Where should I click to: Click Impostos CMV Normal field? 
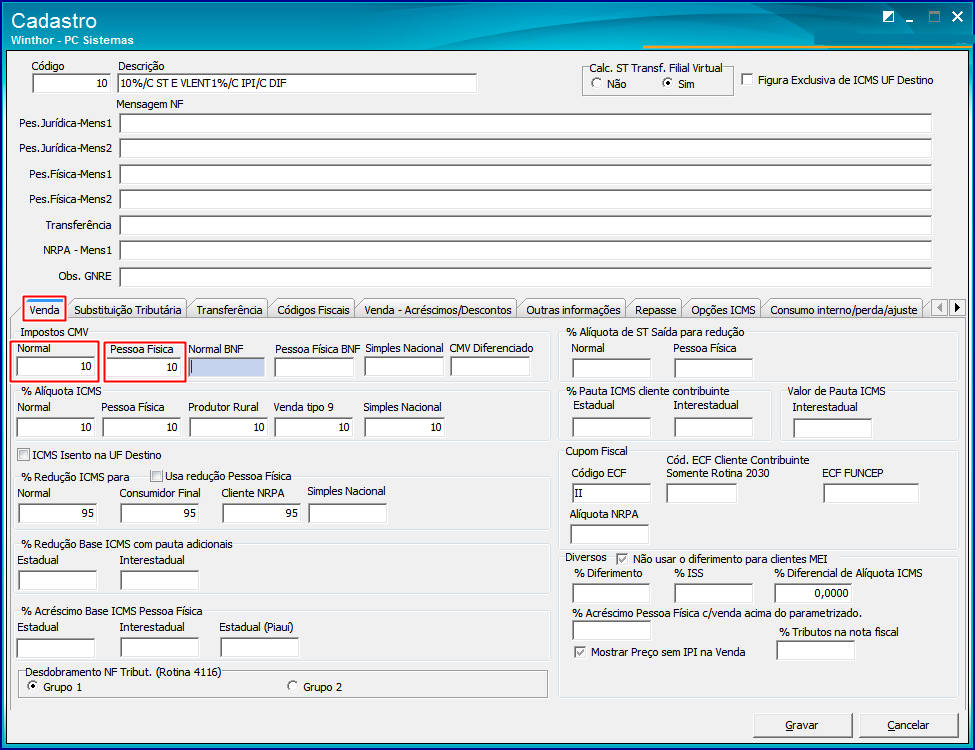[x=56, y=367]
